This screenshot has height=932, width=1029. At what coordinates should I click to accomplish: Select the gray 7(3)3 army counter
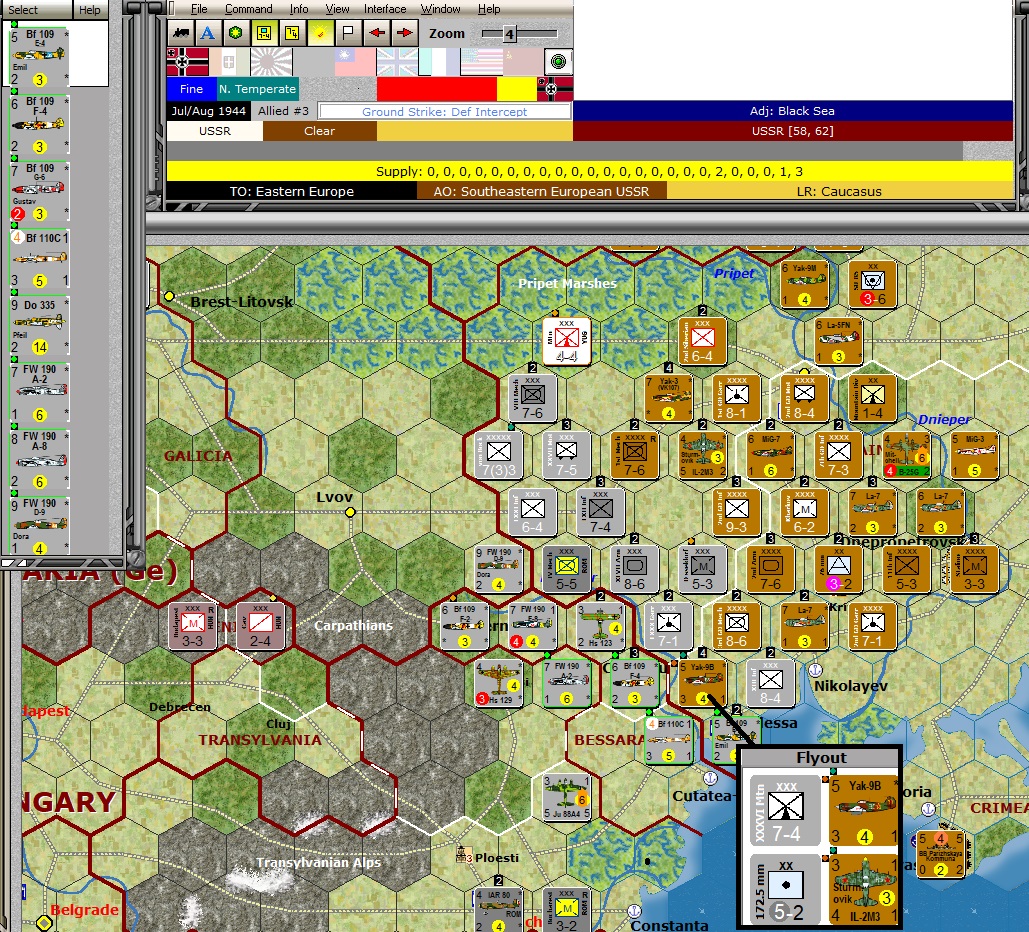point(499,454)
